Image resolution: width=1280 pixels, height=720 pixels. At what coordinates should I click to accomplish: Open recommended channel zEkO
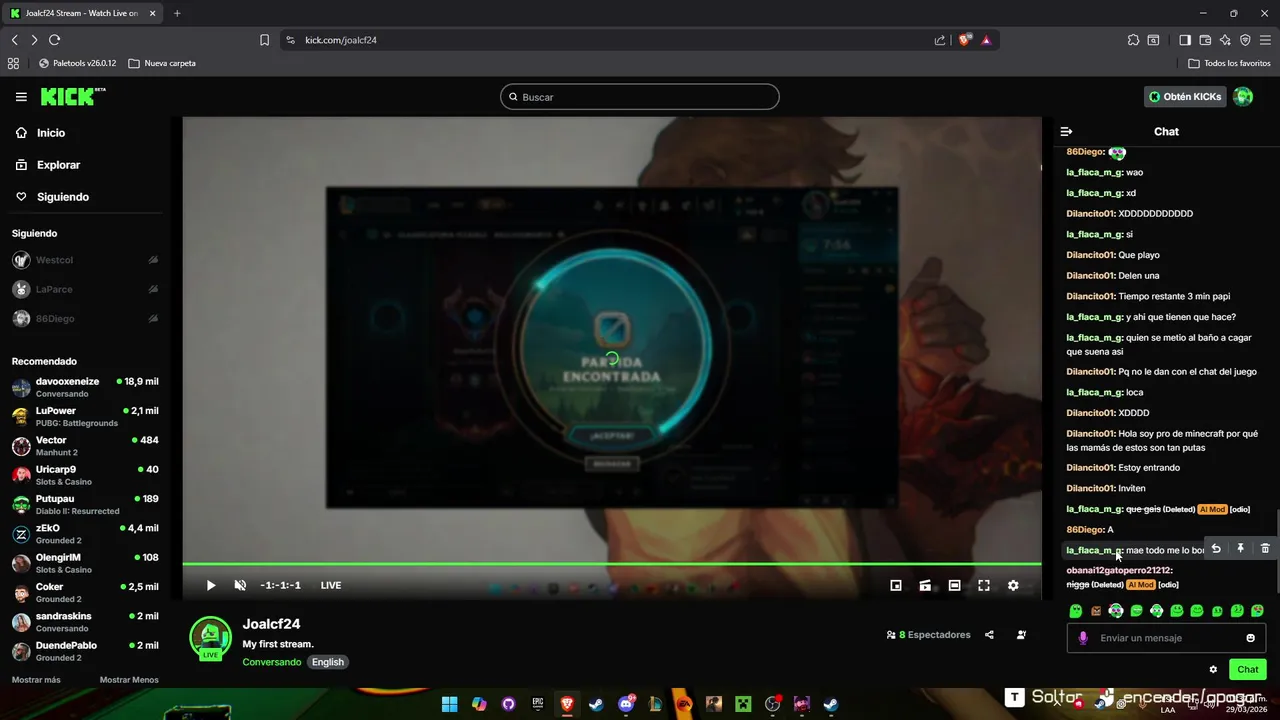click(85, 534)
